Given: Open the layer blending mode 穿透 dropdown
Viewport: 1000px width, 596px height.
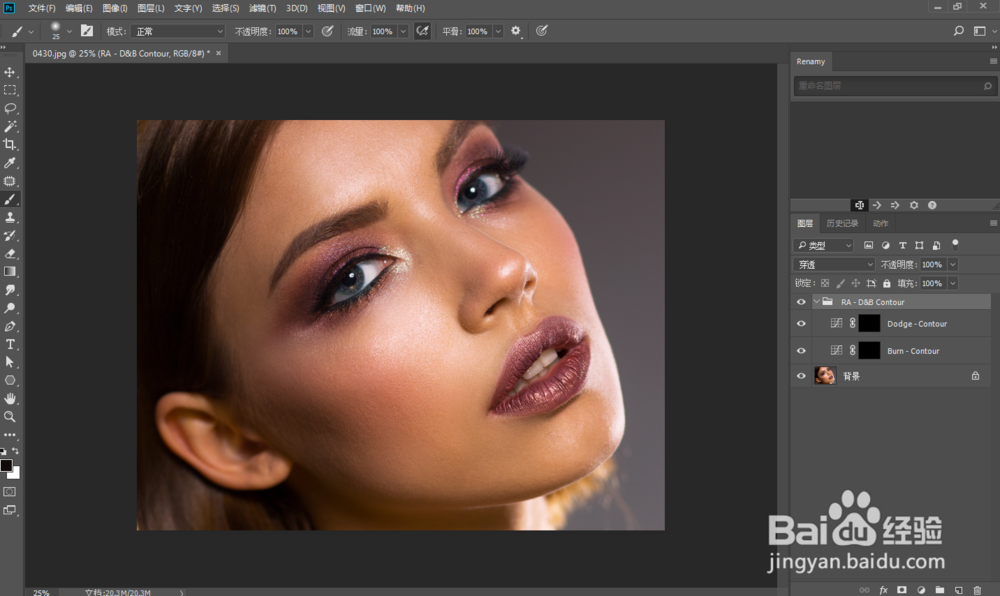Looking at the screenshot, I should (834, 264).
